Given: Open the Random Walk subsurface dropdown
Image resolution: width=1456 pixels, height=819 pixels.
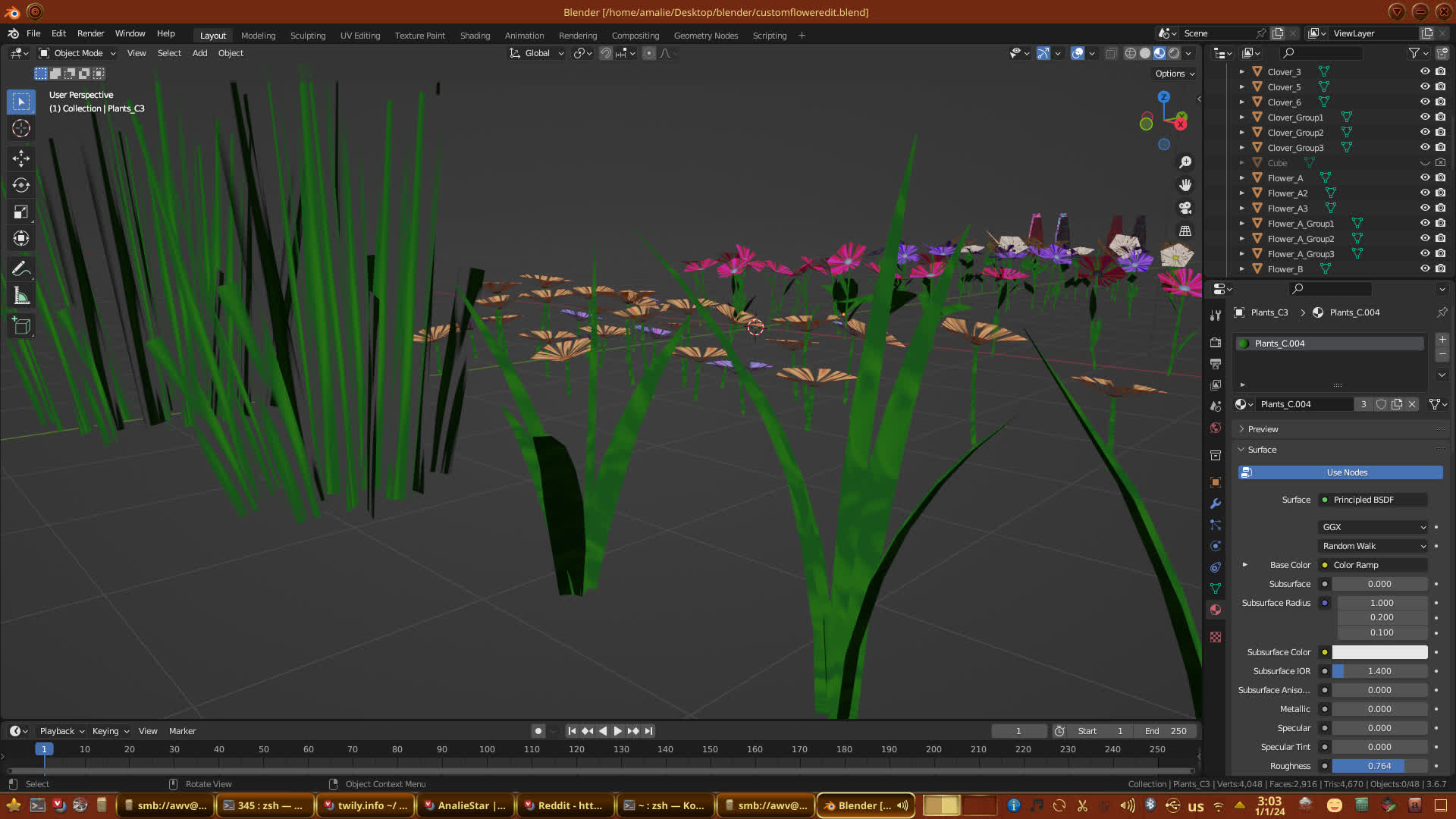Looking at the screenshot, I should tap(1373, 546).
